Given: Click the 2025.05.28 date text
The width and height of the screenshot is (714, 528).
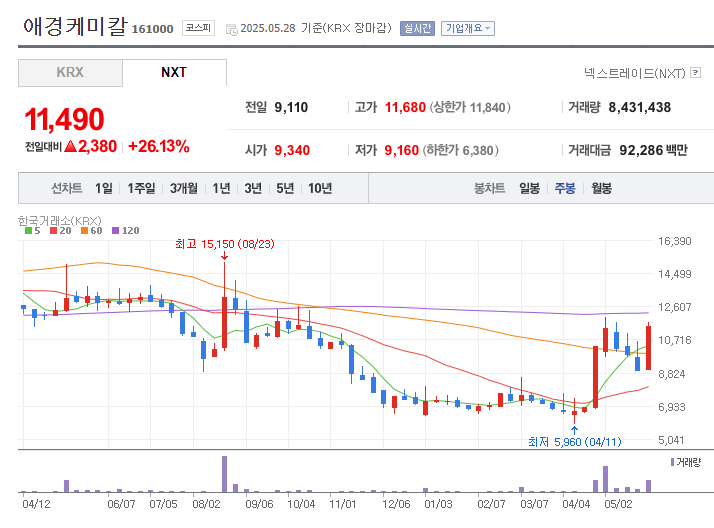Looking at the screenshot, I should click(x=268, y=28).
